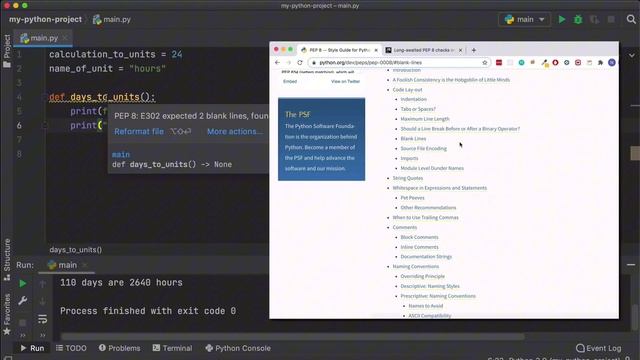Viewport: 640px width, 360px height.
Task: Close the main tab in the Run panel
Action: coord(84,265)
